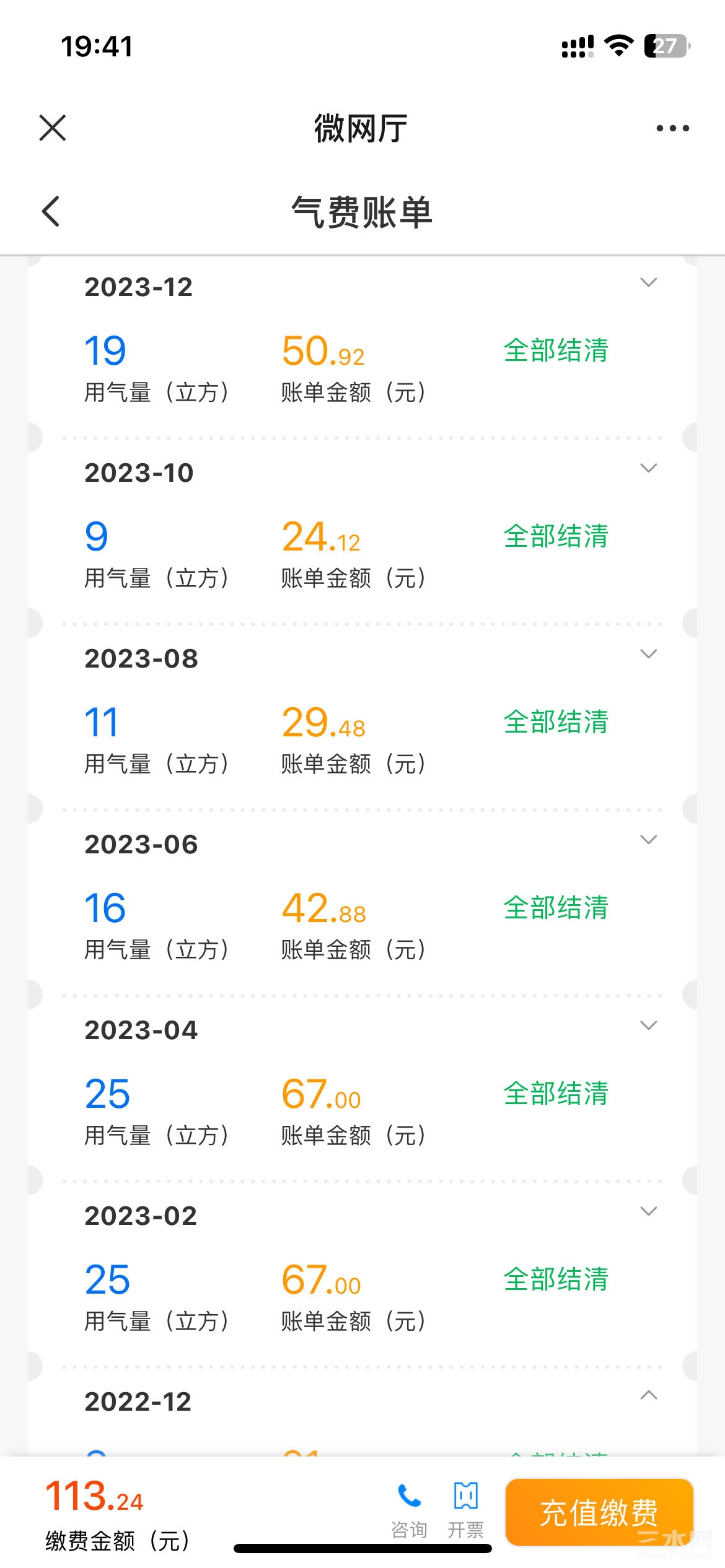Screen dimensions: 725x1568
Task: Open the 2023-04 bill row heading
Action: point(141,1030)
